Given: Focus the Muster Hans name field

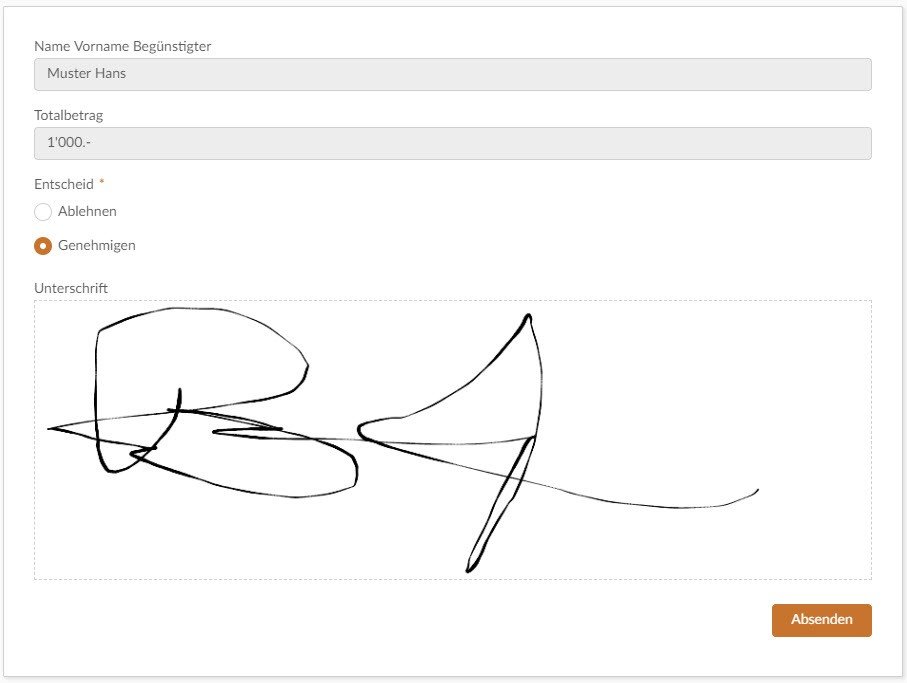Looking at the screenshot, I should point(453,74).
